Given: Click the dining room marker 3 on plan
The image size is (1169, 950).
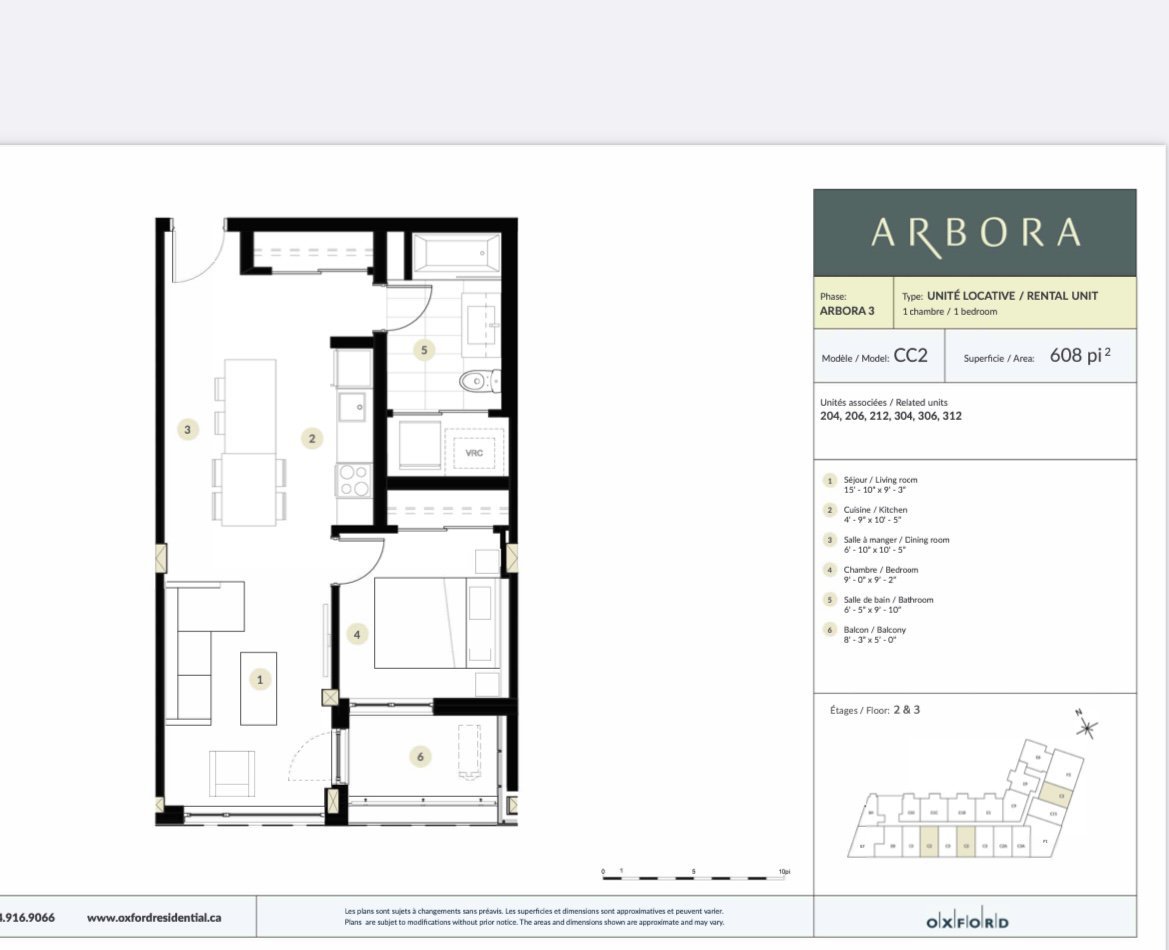Looking at the screenshot, I should (x=186, y=430).
